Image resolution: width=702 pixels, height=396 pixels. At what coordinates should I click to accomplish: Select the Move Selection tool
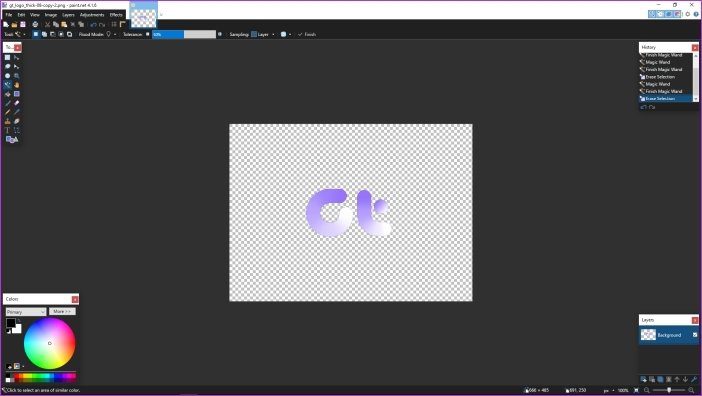17,66
